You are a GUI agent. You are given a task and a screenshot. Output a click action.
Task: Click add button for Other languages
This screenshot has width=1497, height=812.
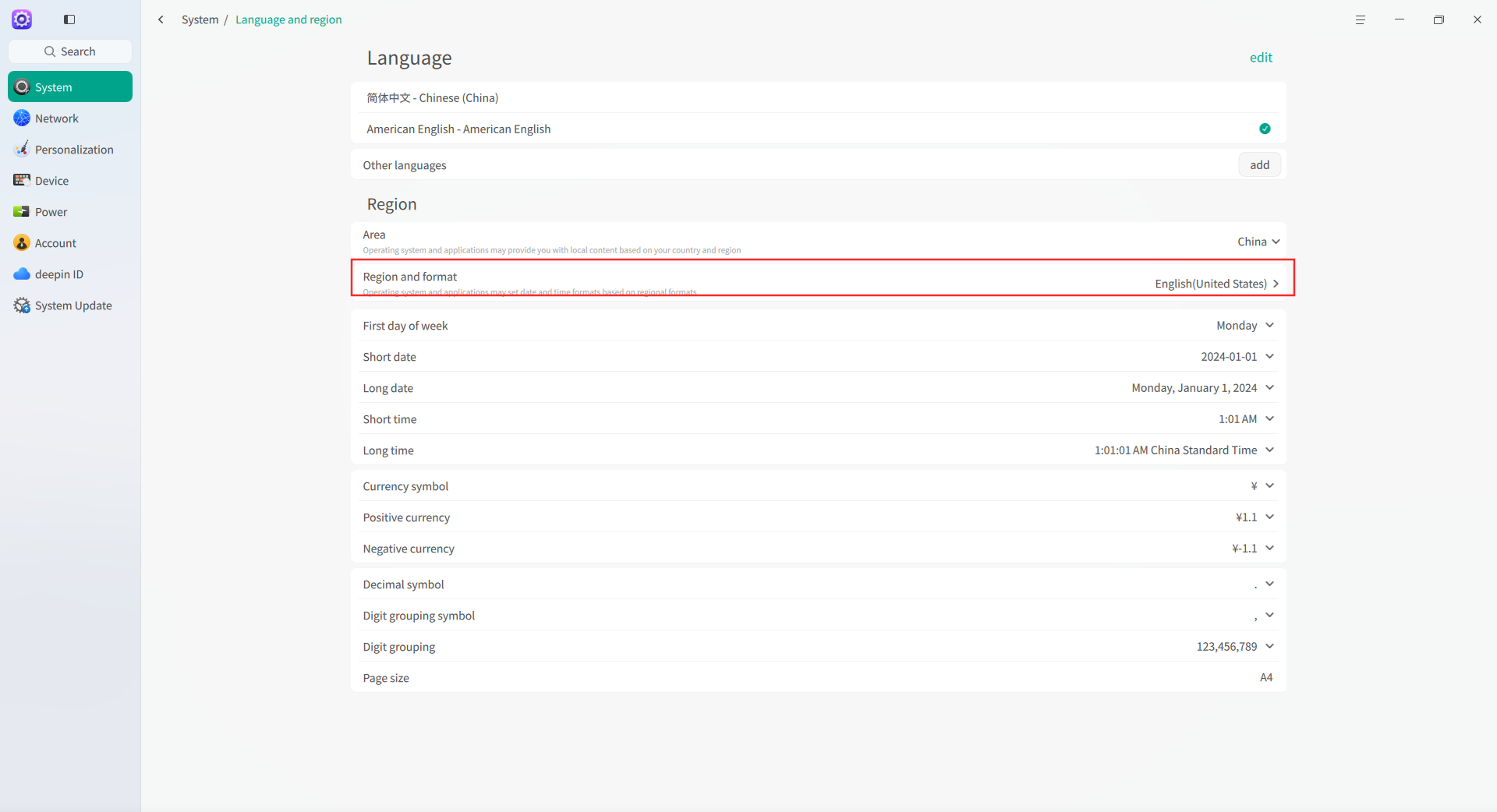(x=1259, y=164)
